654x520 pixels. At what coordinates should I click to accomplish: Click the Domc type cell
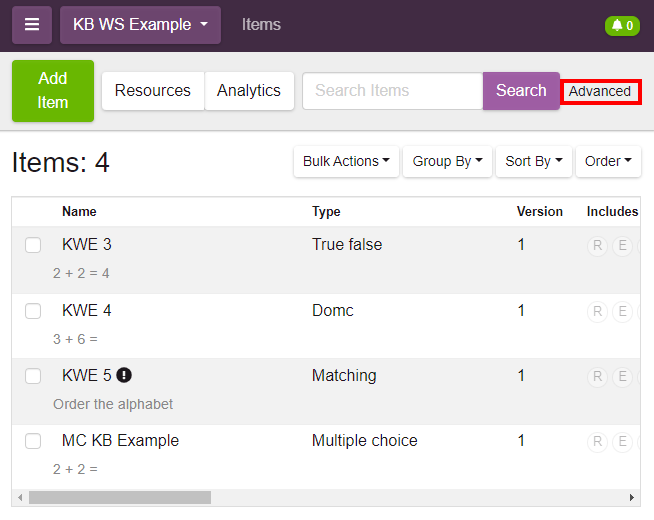[332, 311]
